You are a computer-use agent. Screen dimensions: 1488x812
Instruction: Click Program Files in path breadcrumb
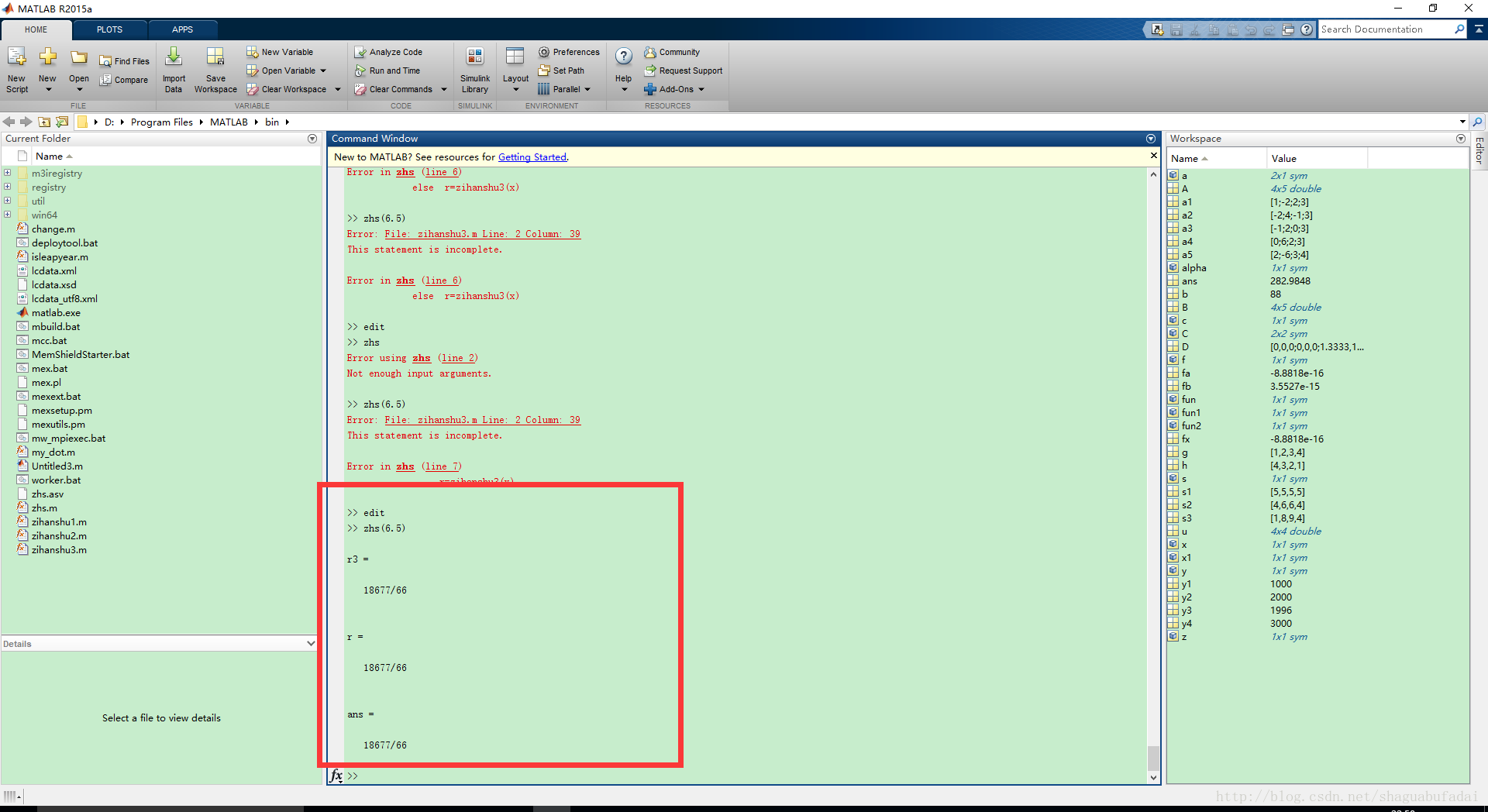(162, 122)
